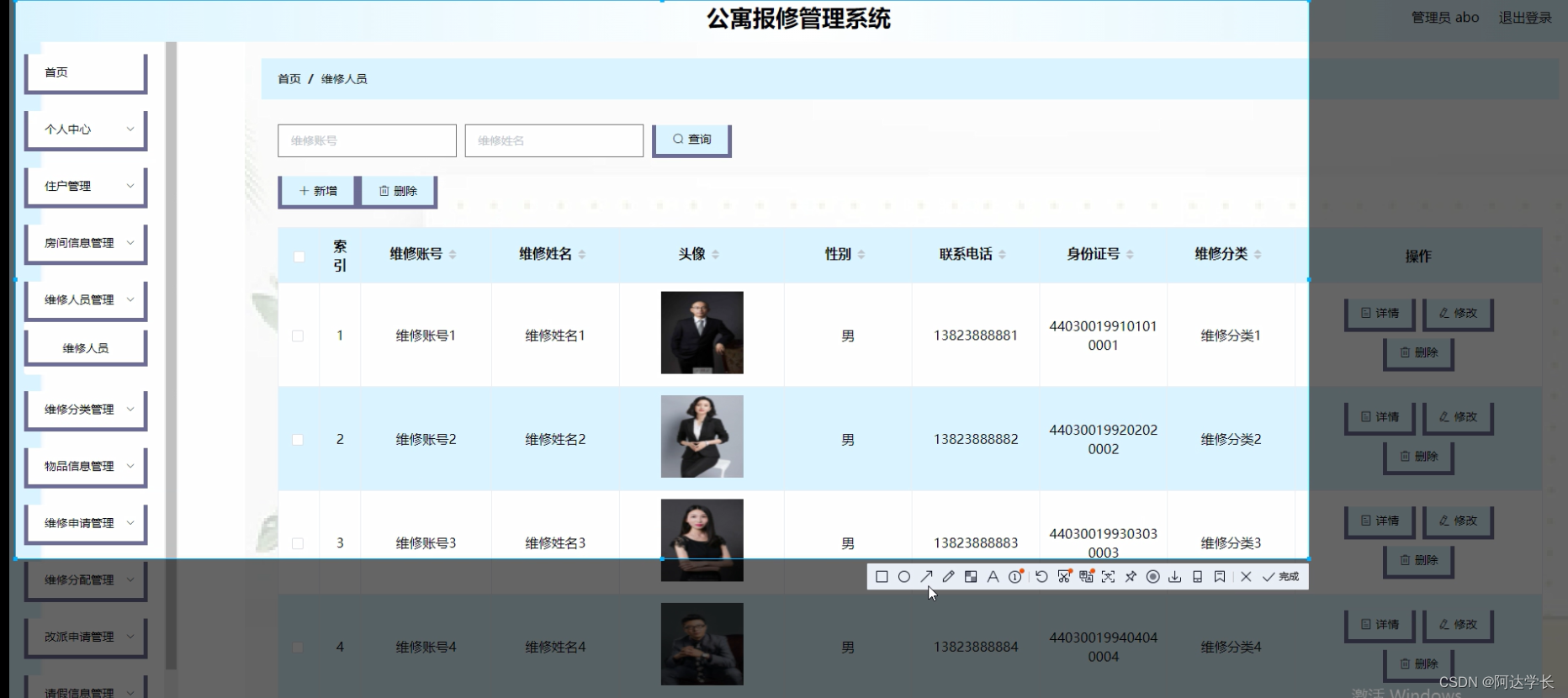
Task: Check the checkbox for row 维修账号1
Action: click(298, 336)
